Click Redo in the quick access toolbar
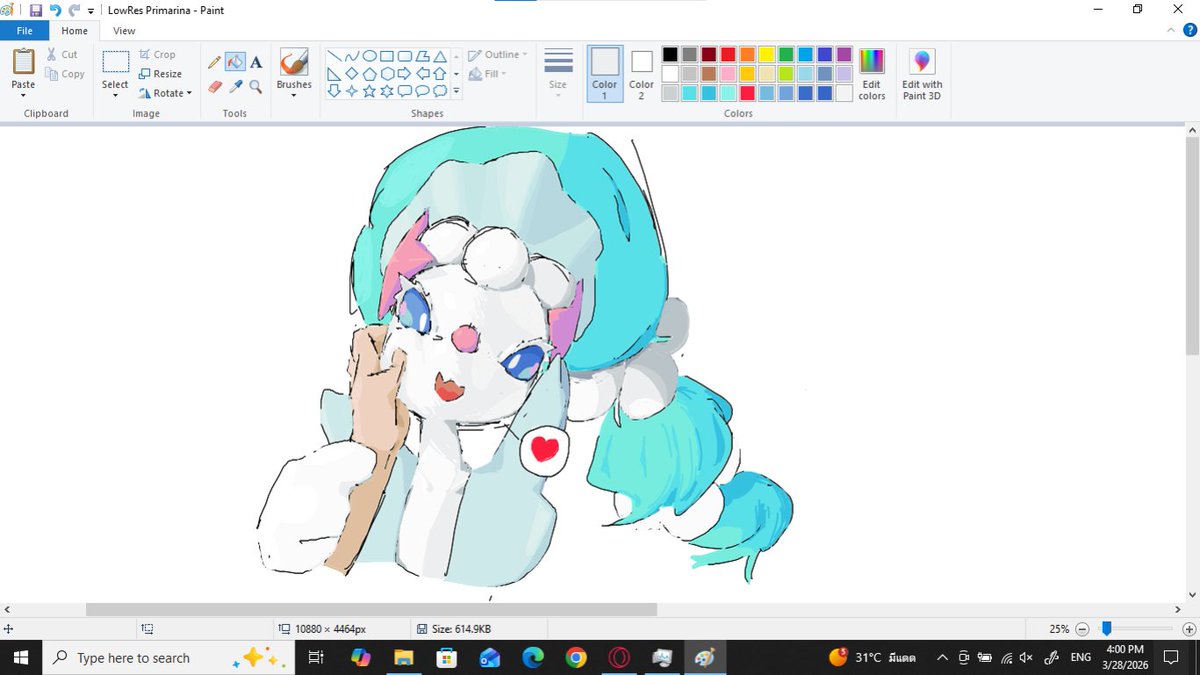 (x=74, y=10)
